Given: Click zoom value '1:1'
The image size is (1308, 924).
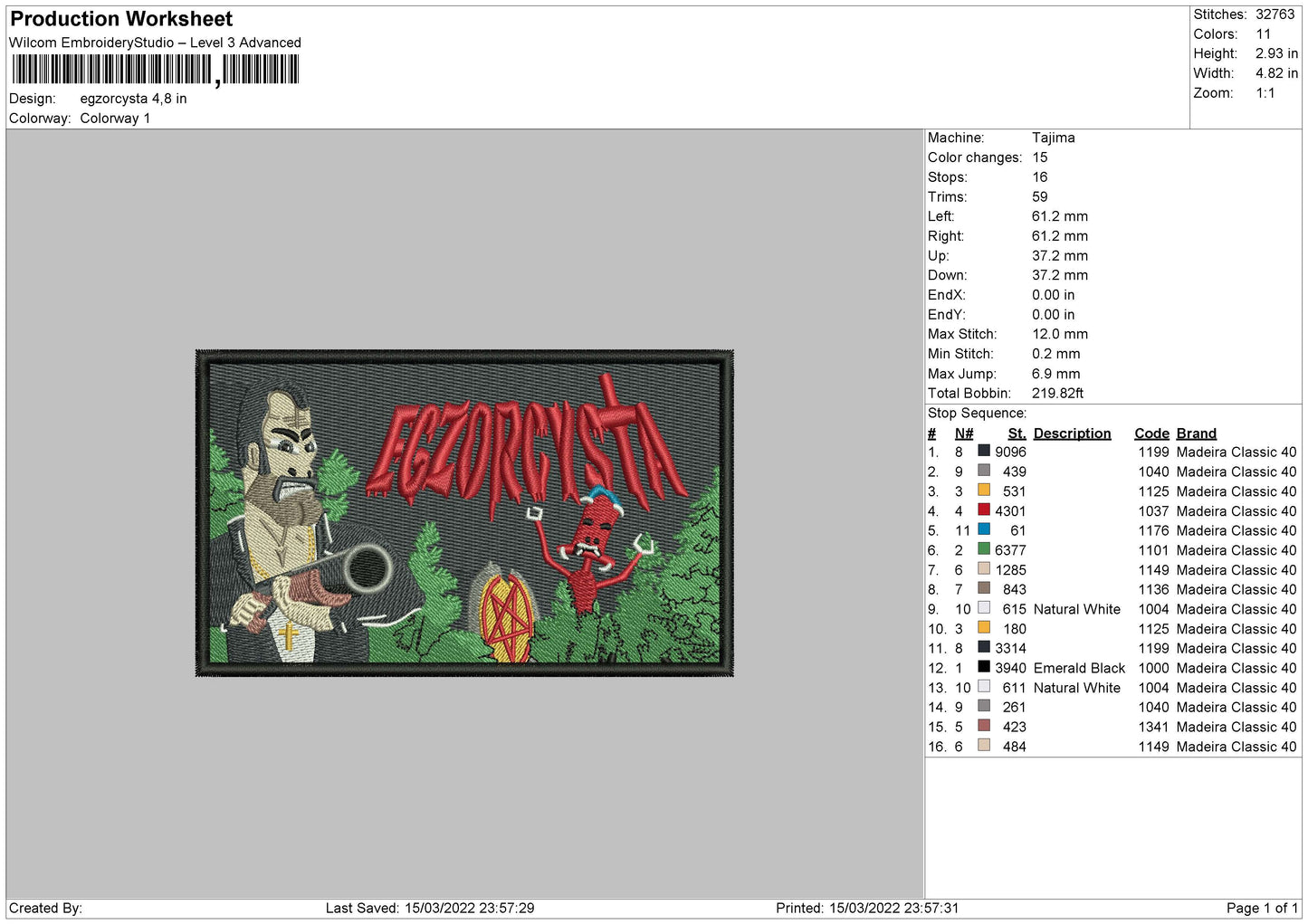Looking at the screenshot, I should (1265, 93).
